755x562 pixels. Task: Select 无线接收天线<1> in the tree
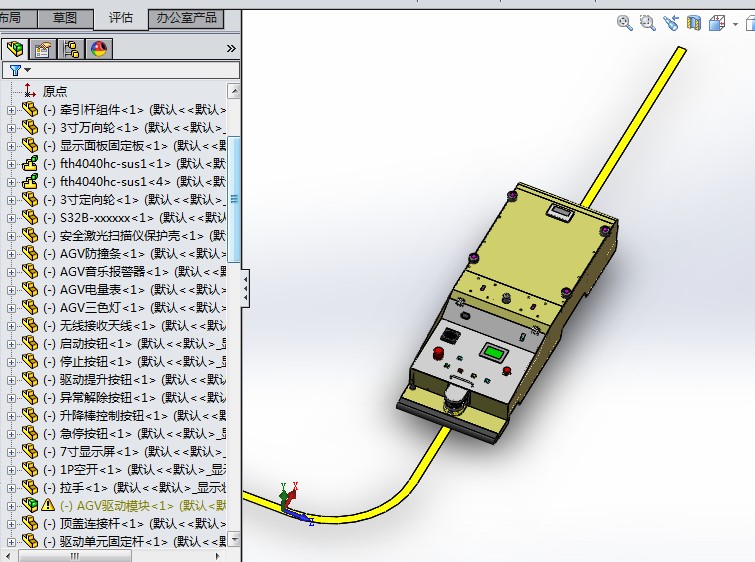coord(134,326)
